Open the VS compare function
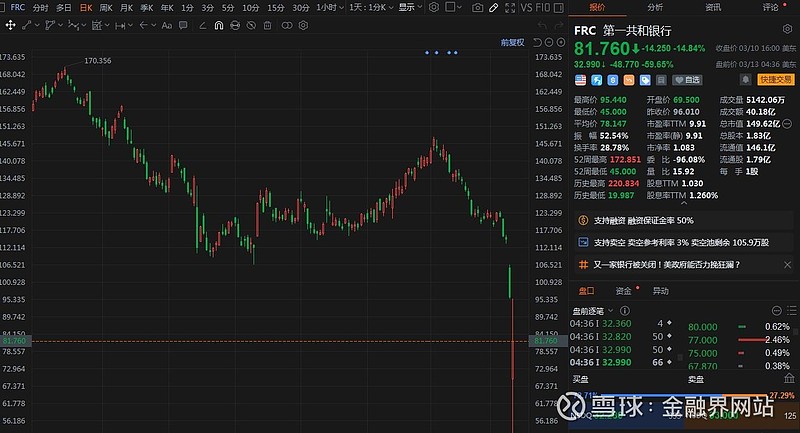The width and height of the screenshot is (800, 433). coord(526,8)
